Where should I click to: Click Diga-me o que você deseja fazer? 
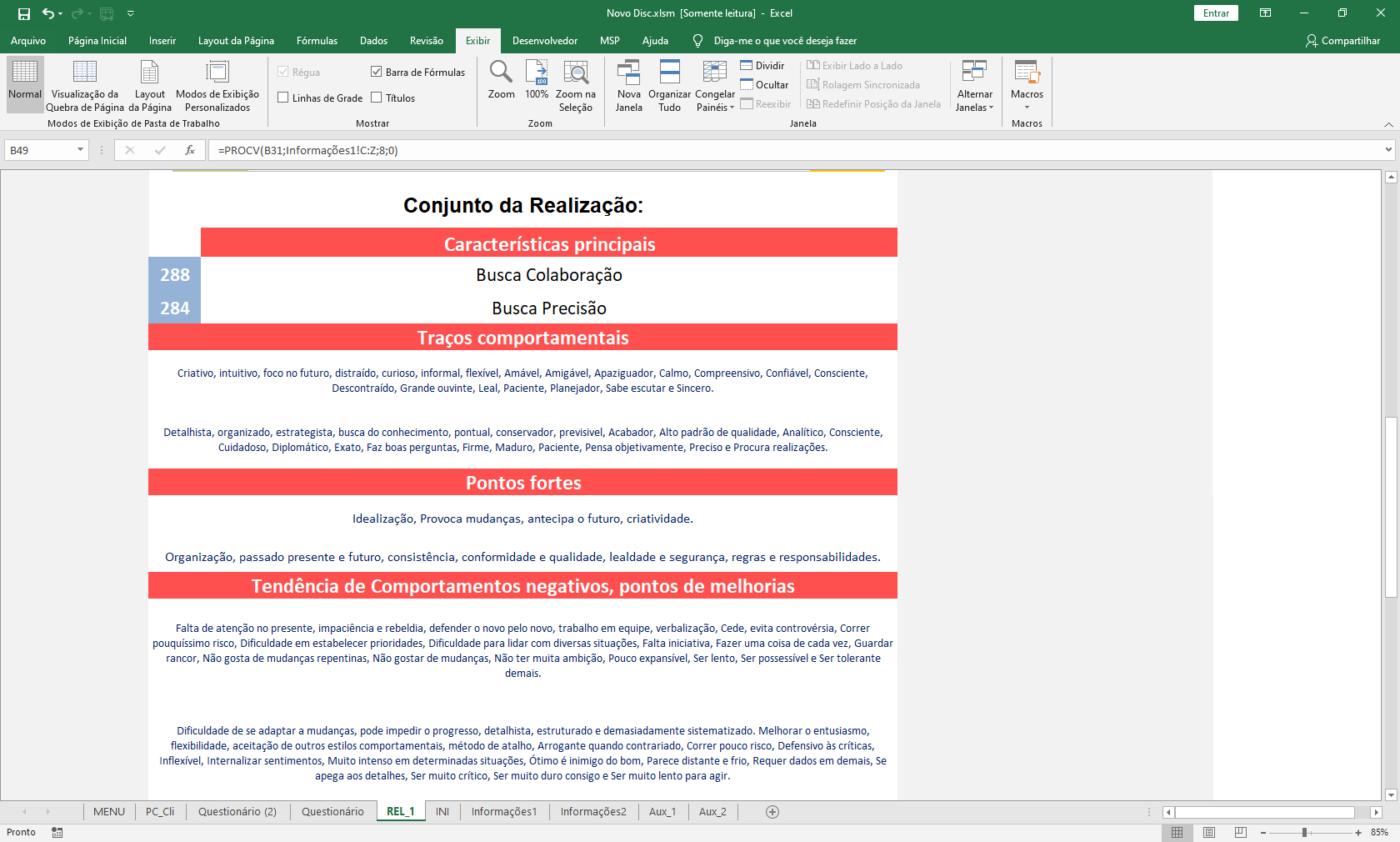[785, 41]
